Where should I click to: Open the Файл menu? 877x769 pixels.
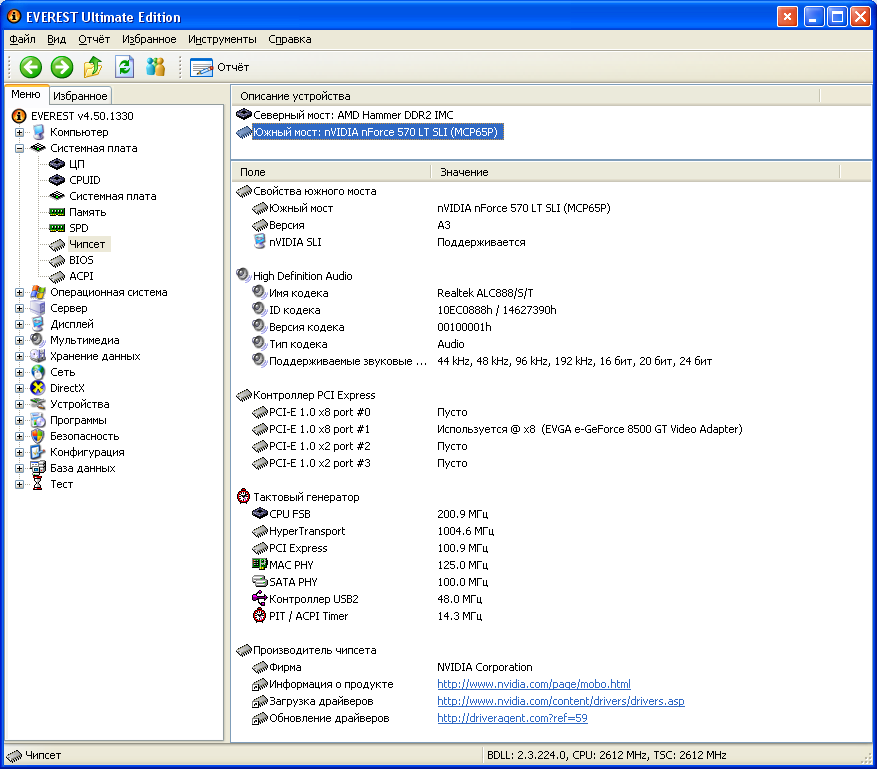point(22,39)
